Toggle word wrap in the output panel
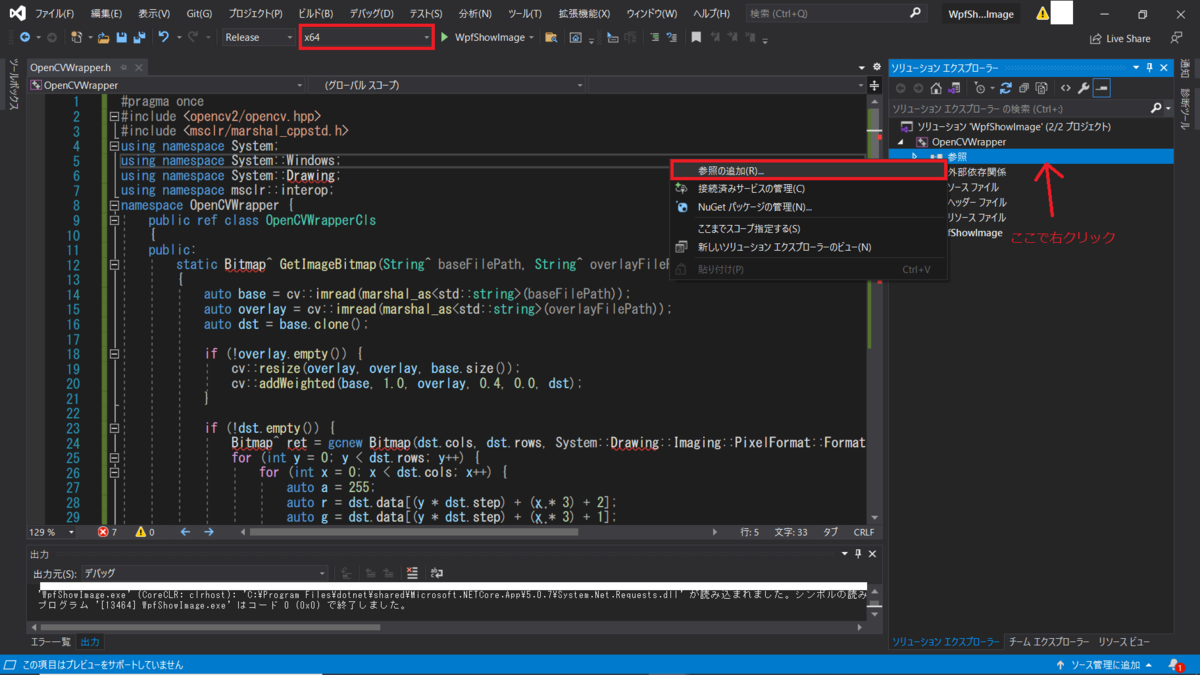This screenshot has height=675, width=1200. (x=436, y=573)
